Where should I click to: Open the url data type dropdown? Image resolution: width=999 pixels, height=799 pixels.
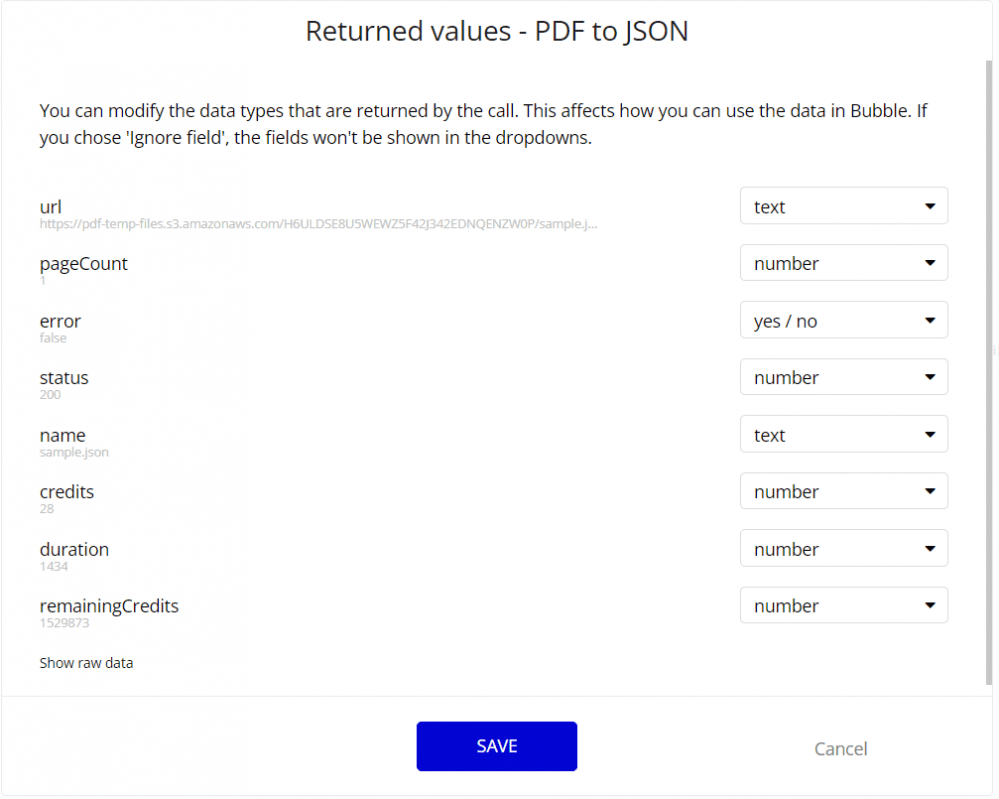point(843,207)
